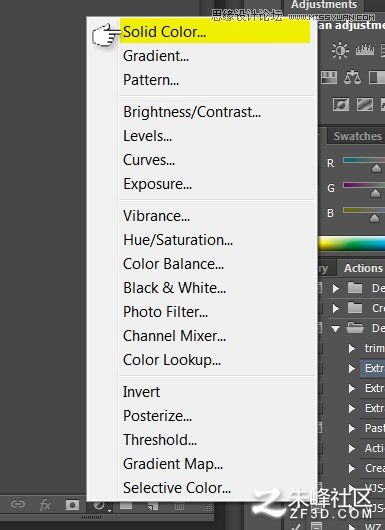Image resolution: width=385 pixels, height=530 pixels.
Task: Click the Levels histogram adjustment icon
Action: (365, 51)
